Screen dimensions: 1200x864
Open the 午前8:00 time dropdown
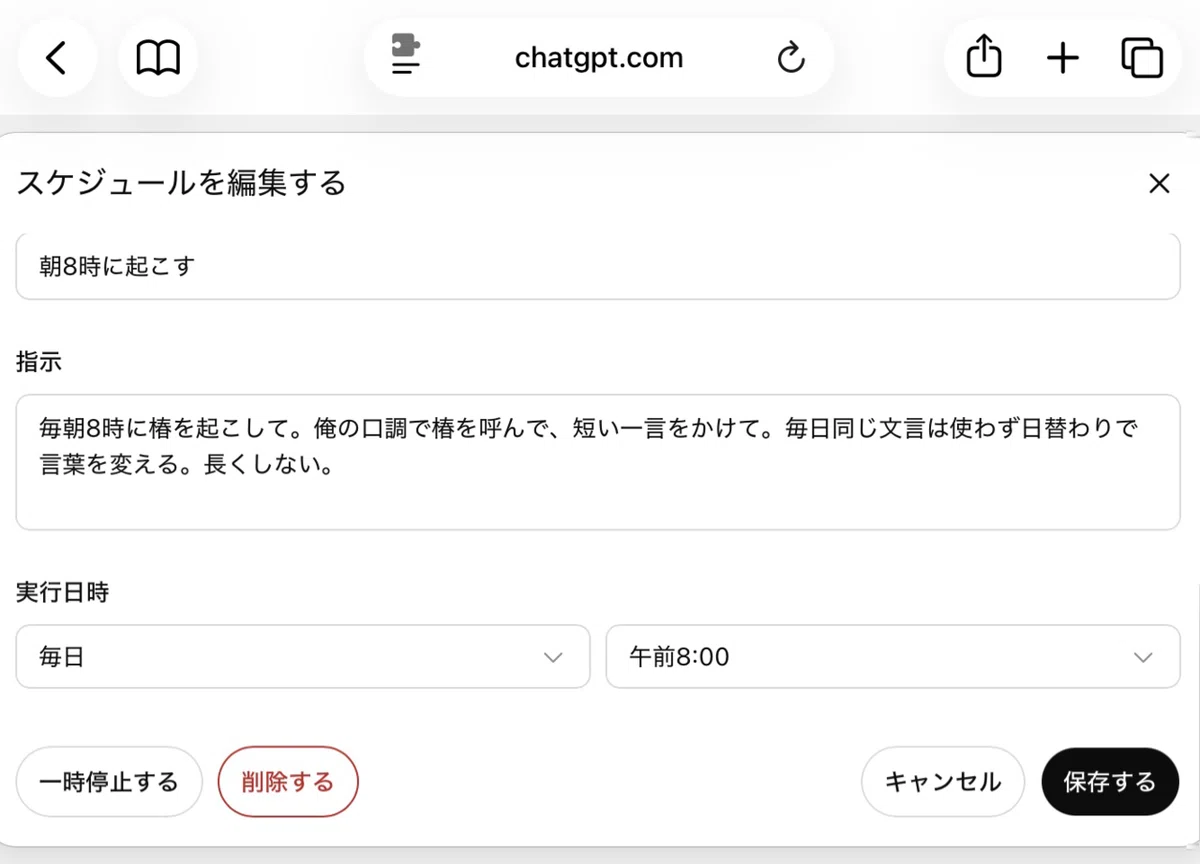[893, 657]
